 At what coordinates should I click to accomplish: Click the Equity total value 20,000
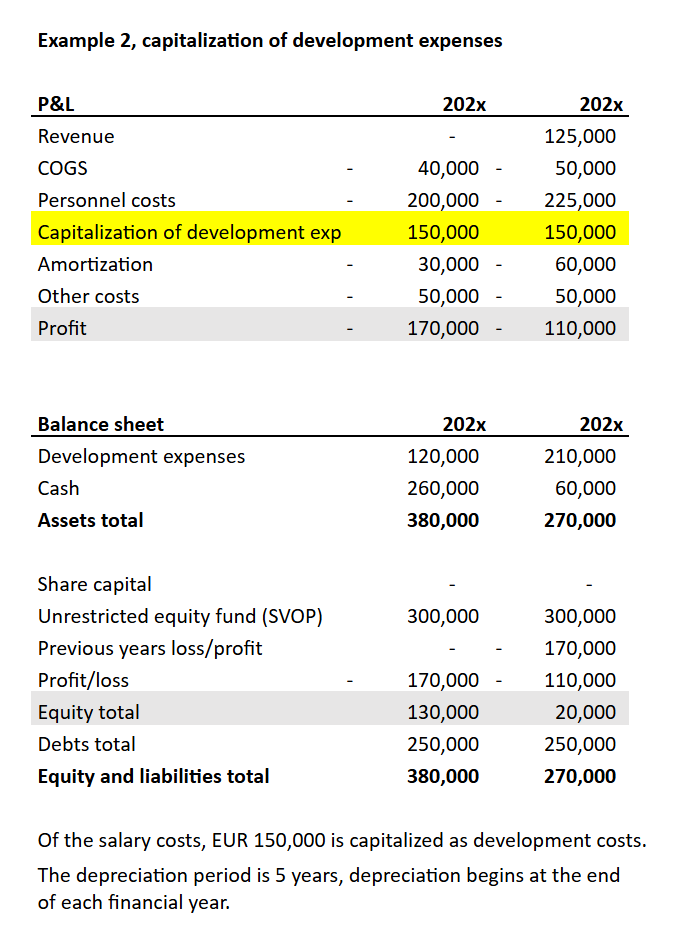coord(586,712)
